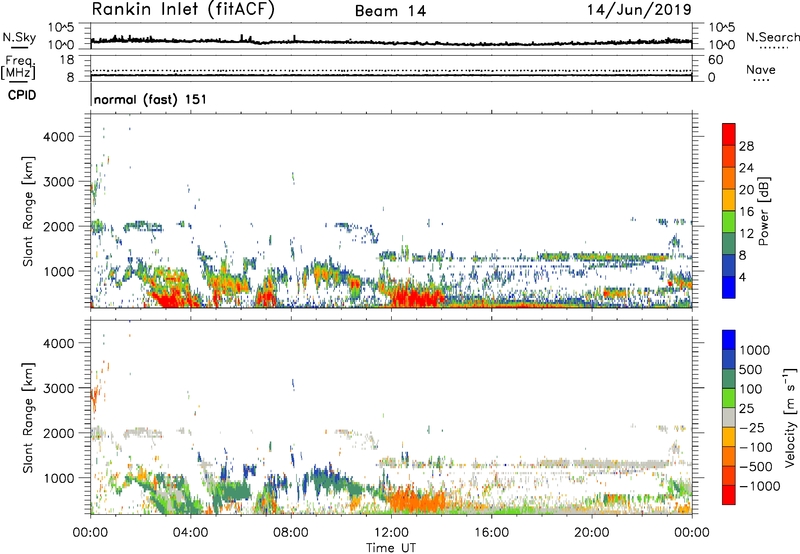800x554 pixels.
Task: Click the '04:00' time axis tick label
Action: [190, 533]
